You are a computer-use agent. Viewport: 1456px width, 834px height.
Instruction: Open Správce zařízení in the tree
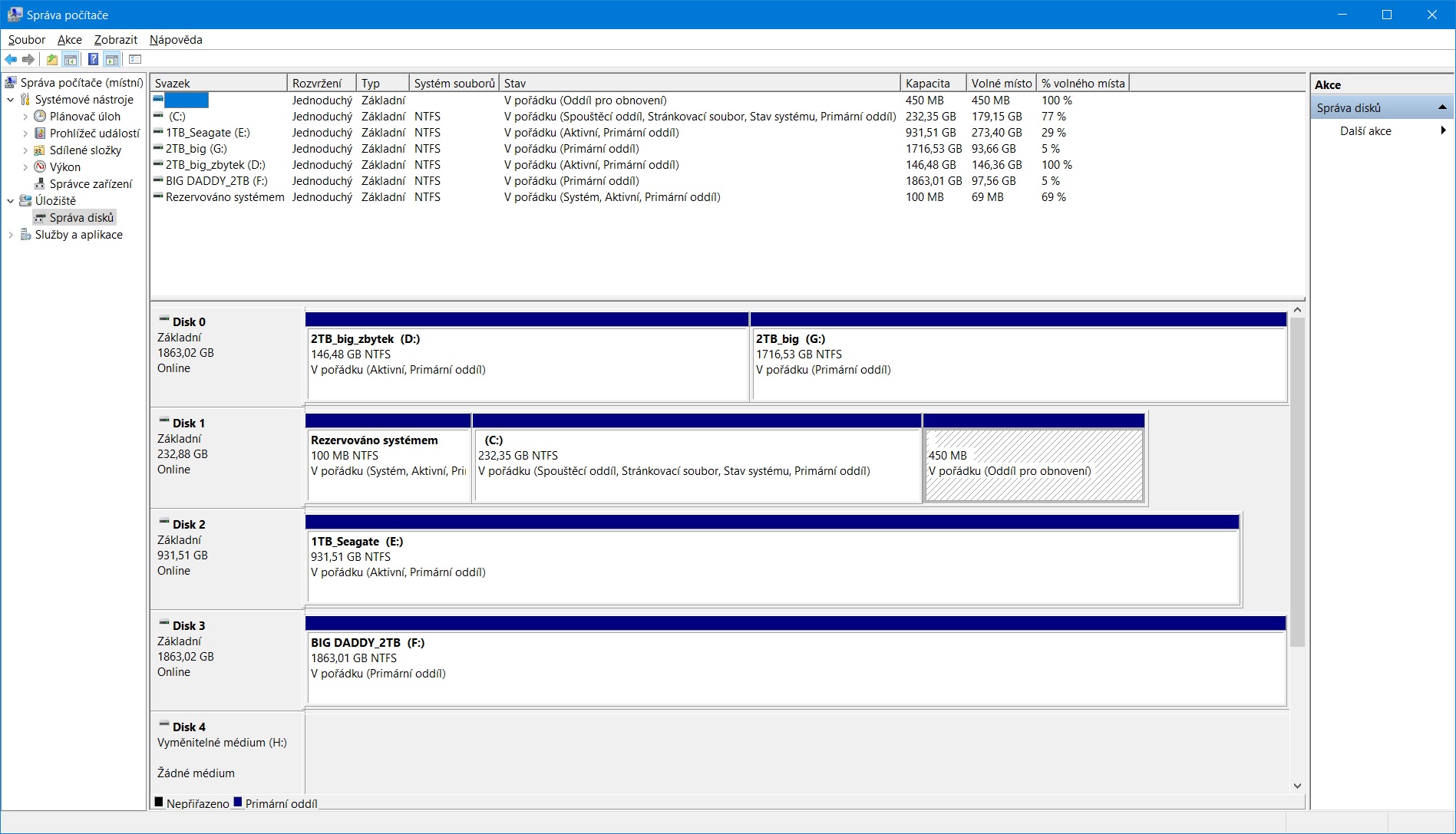[x=91, y=184]
